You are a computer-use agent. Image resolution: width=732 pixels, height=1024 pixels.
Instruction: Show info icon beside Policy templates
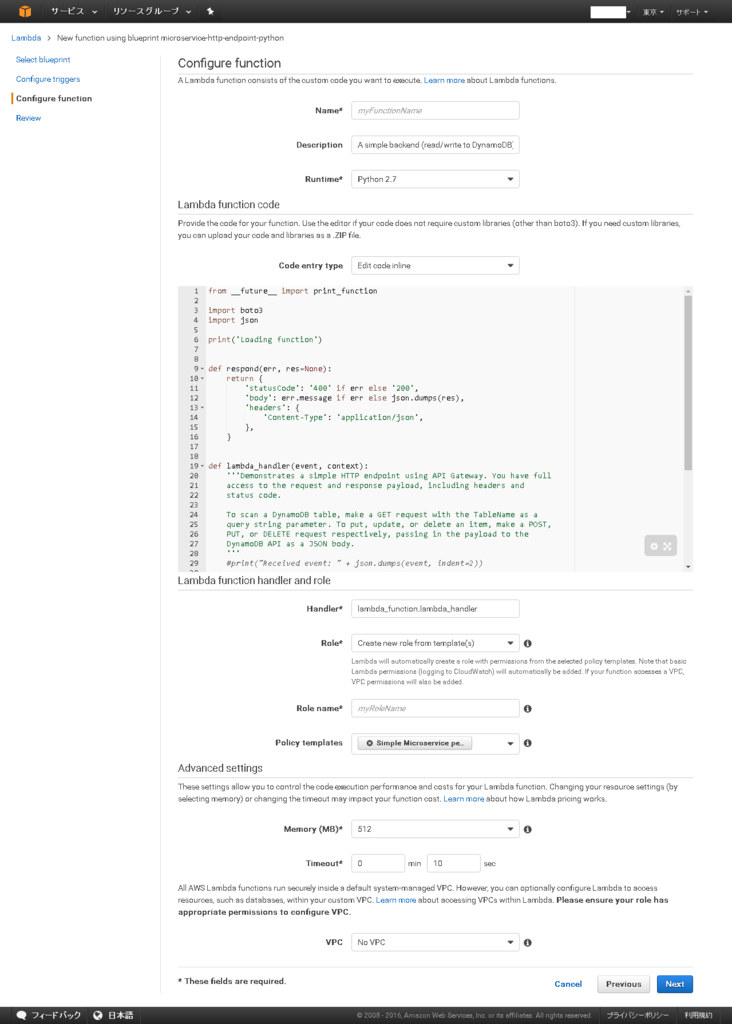click(528, 743)
